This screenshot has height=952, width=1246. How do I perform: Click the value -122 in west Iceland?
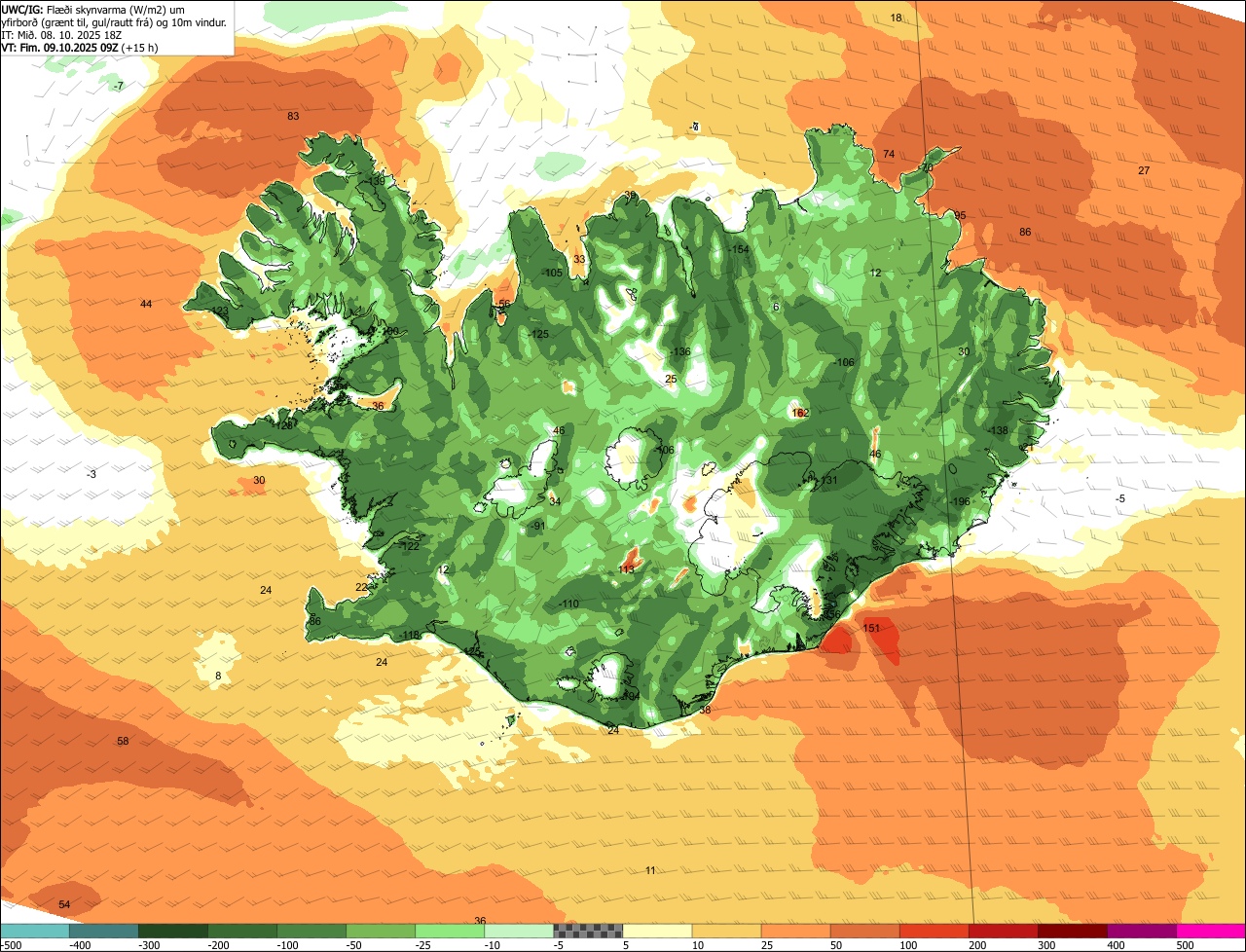[410, 547]
